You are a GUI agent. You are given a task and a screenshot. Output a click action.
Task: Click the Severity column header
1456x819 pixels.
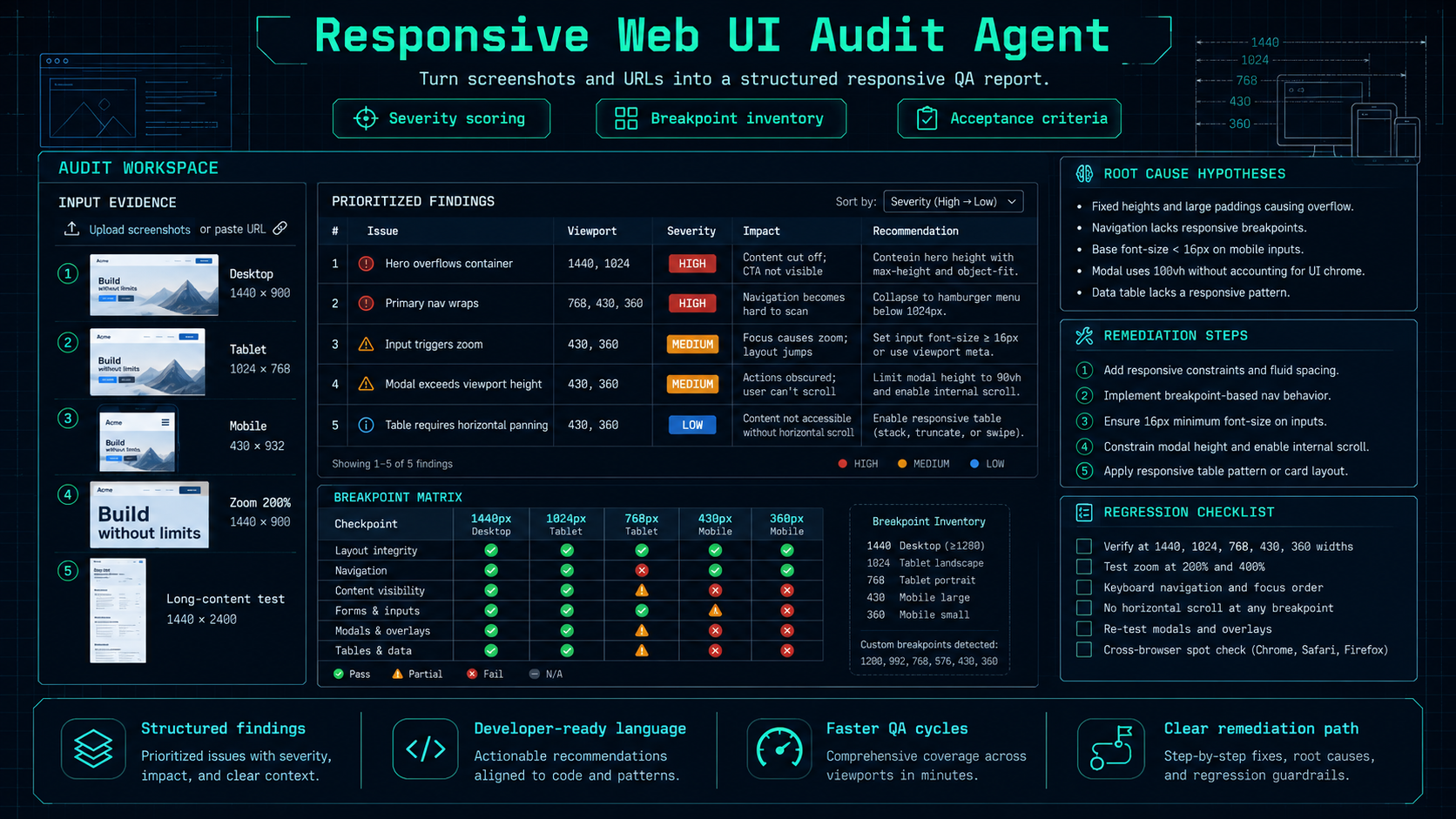691,232
